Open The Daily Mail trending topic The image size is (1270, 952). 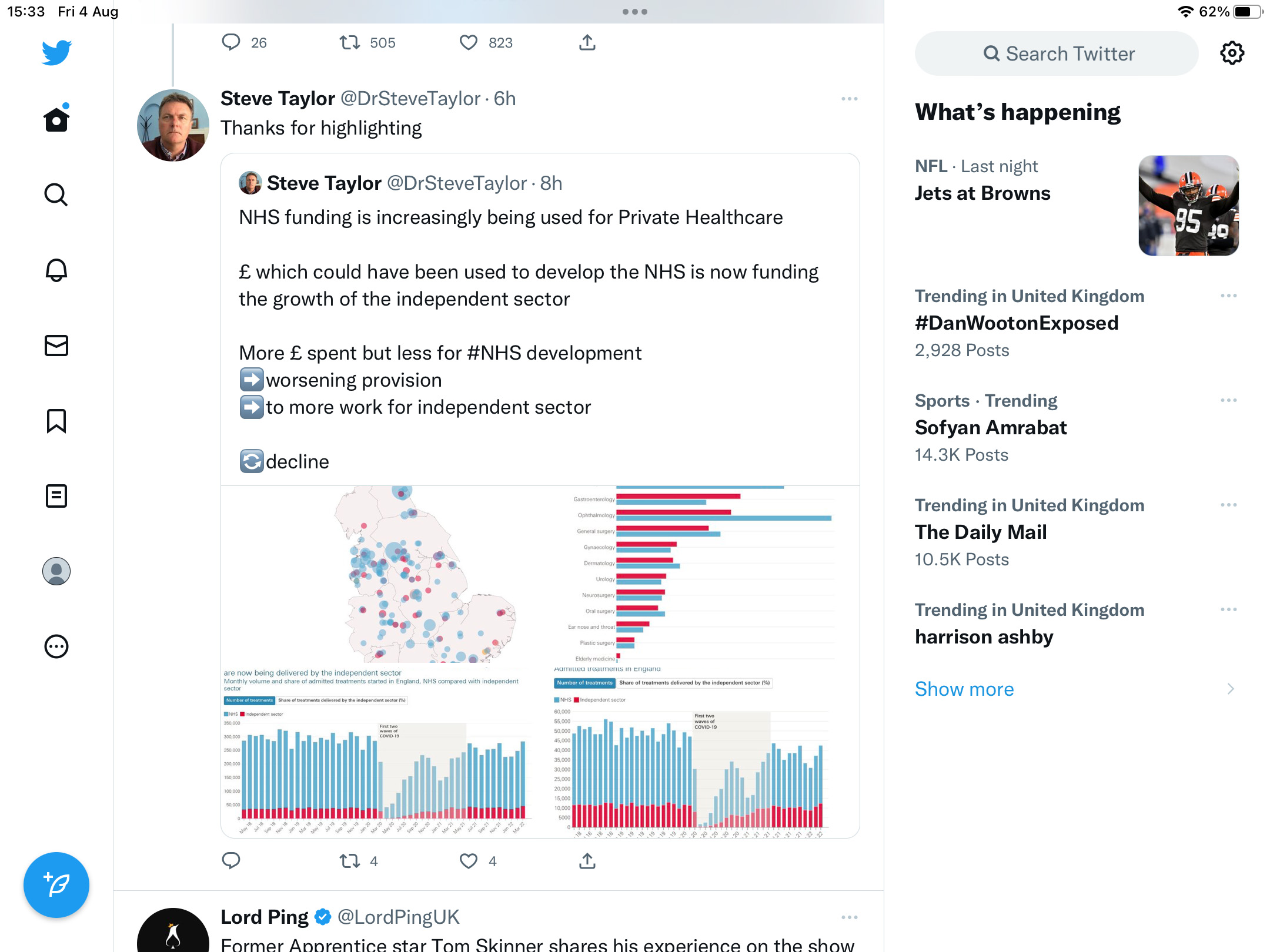coord(981,532)
